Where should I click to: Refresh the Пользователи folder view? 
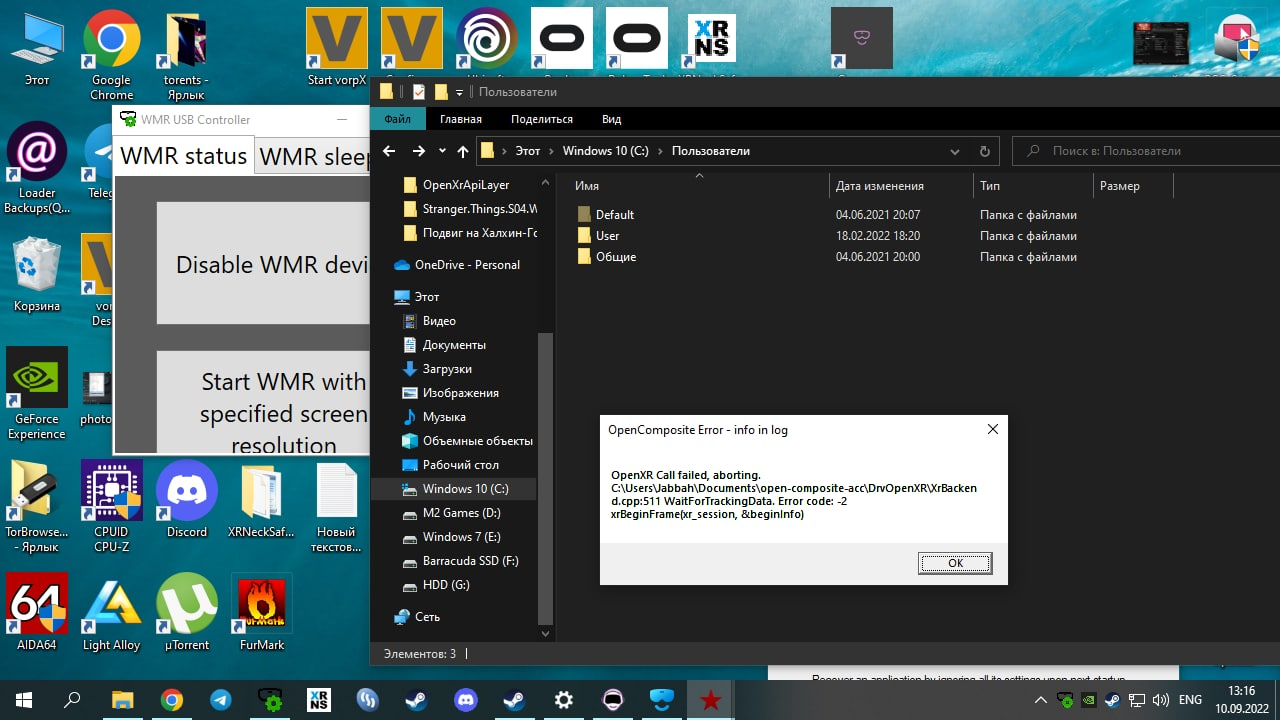point(985,151)
